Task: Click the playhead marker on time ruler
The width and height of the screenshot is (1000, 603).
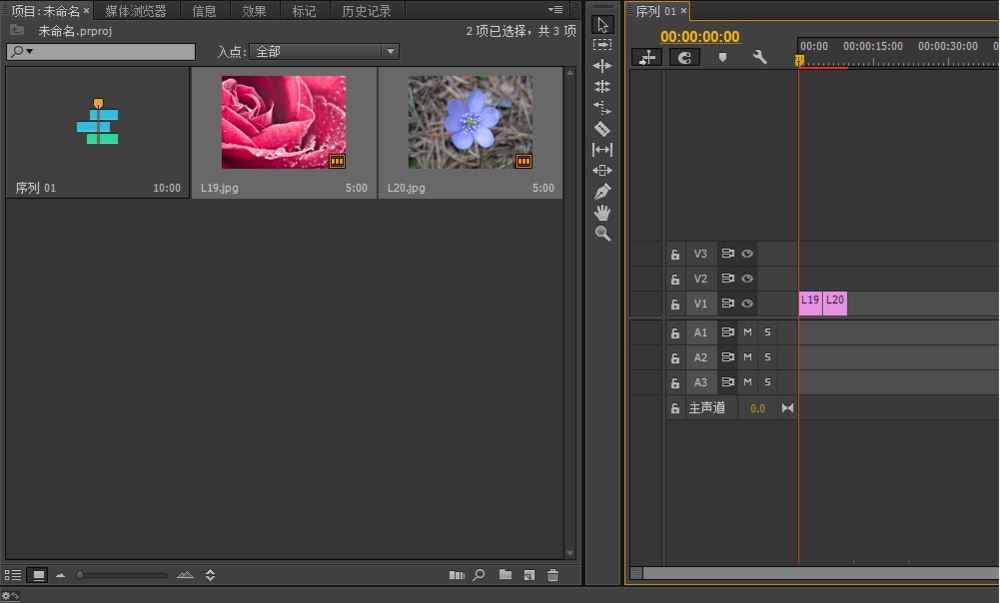Action: tap(799, 61)
